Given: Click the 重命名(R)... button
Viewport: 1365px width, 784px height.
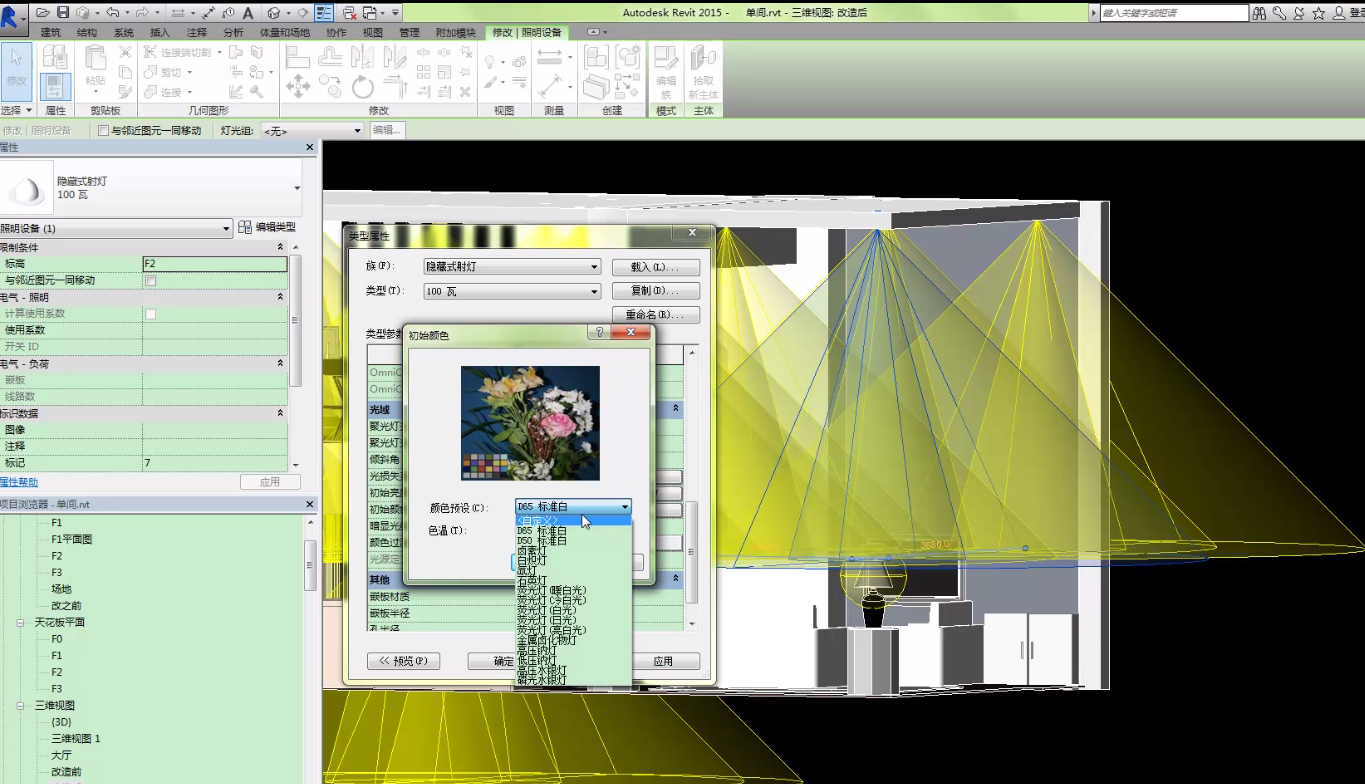Looking at the screenshot, I should [x=655, y=315].
